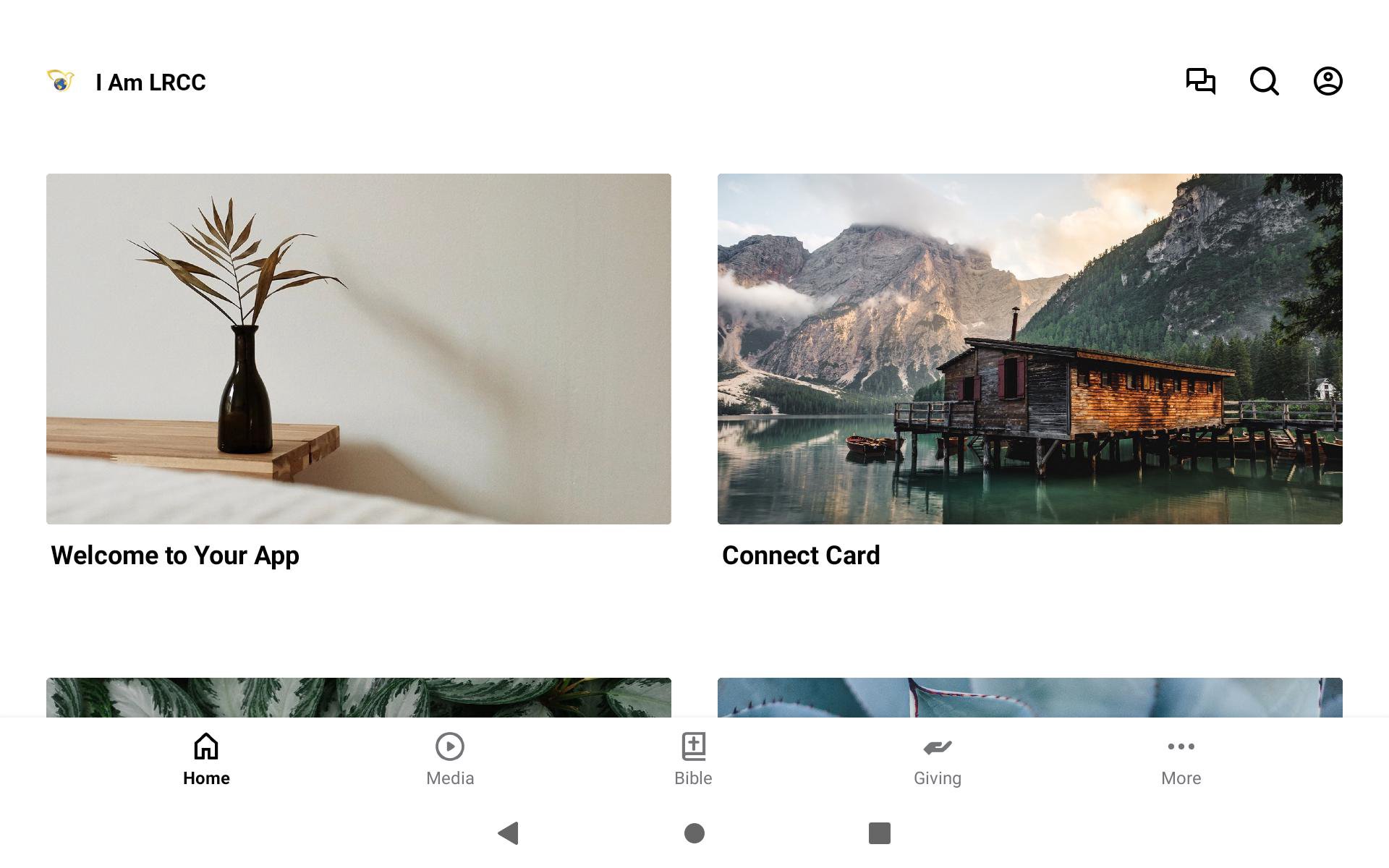Open the green leaves card image
The image size is (1389, 868).
point(359,697)
